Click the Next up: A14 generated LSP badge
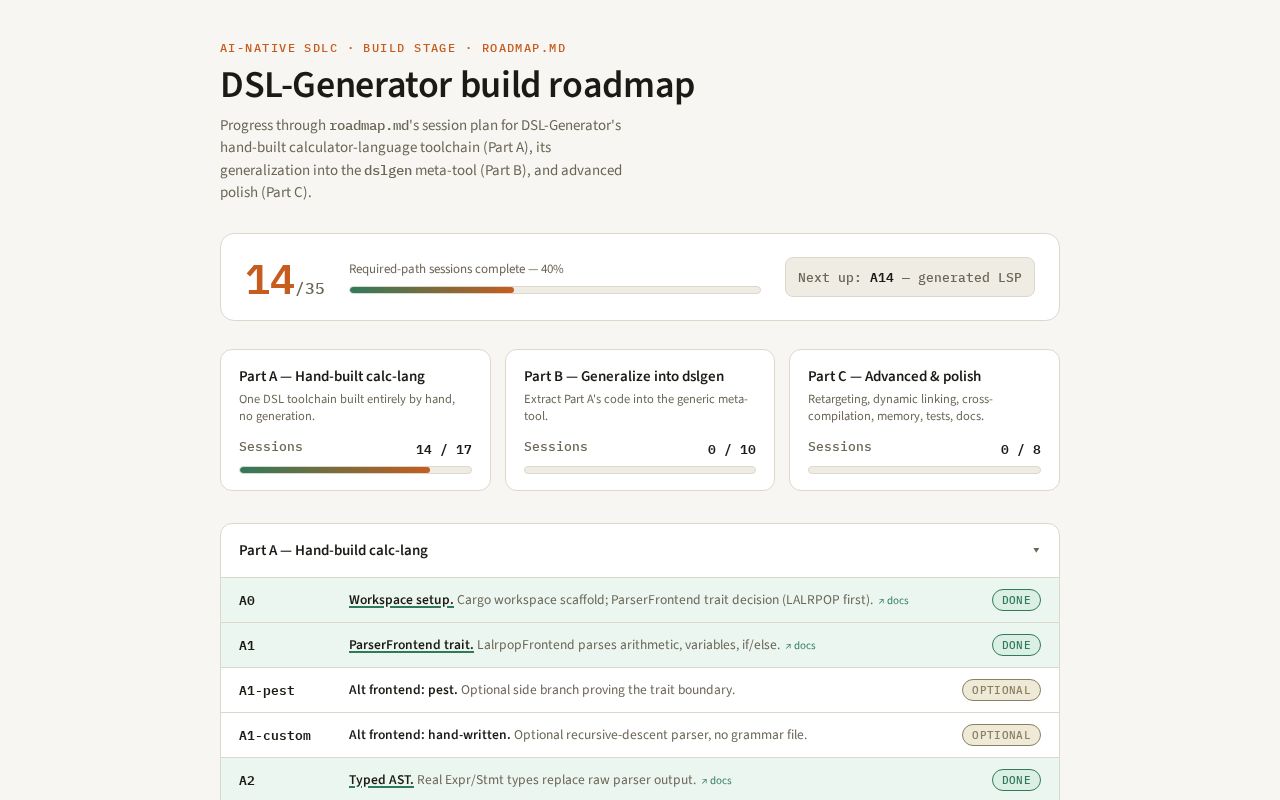 pyautogui.click(x=910, y=277)
